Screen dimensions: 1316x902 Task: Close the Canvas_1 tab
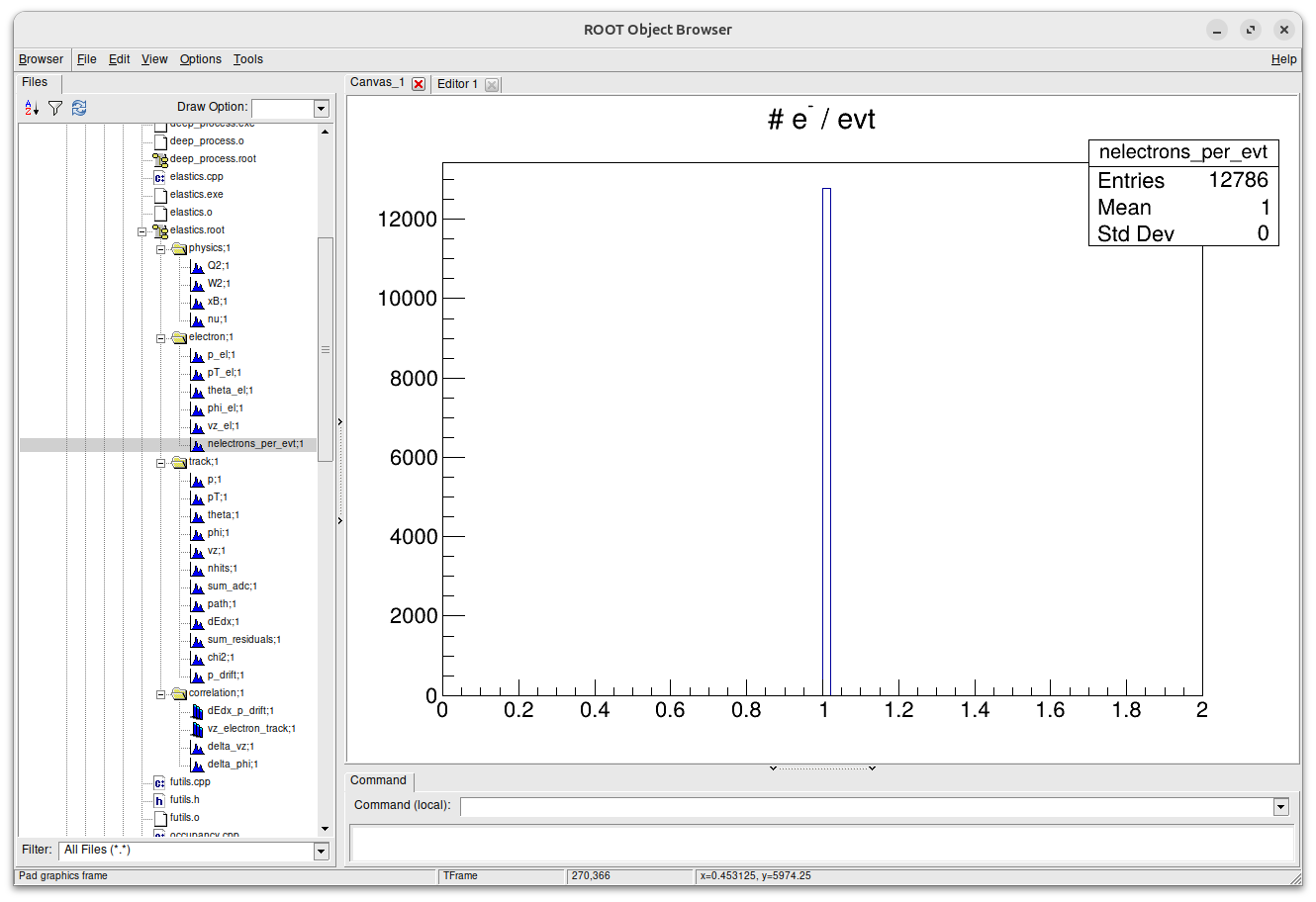click(x=419, y=84)
